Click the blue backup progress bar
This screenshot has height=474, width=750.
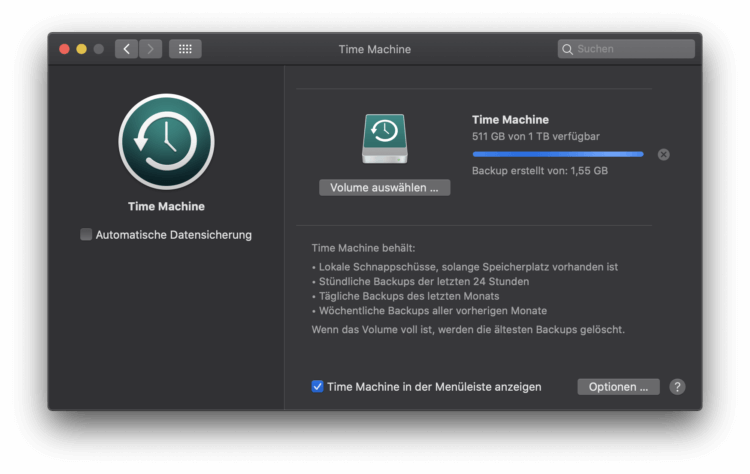pos(557,154)
